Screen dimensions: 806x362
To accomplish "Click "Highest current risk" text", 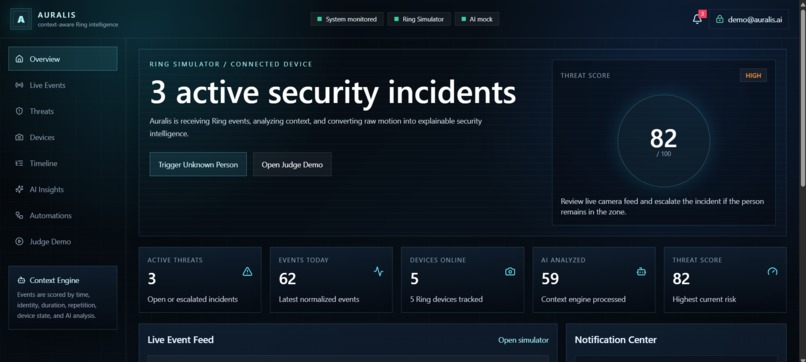I will (x=704, y=299).
